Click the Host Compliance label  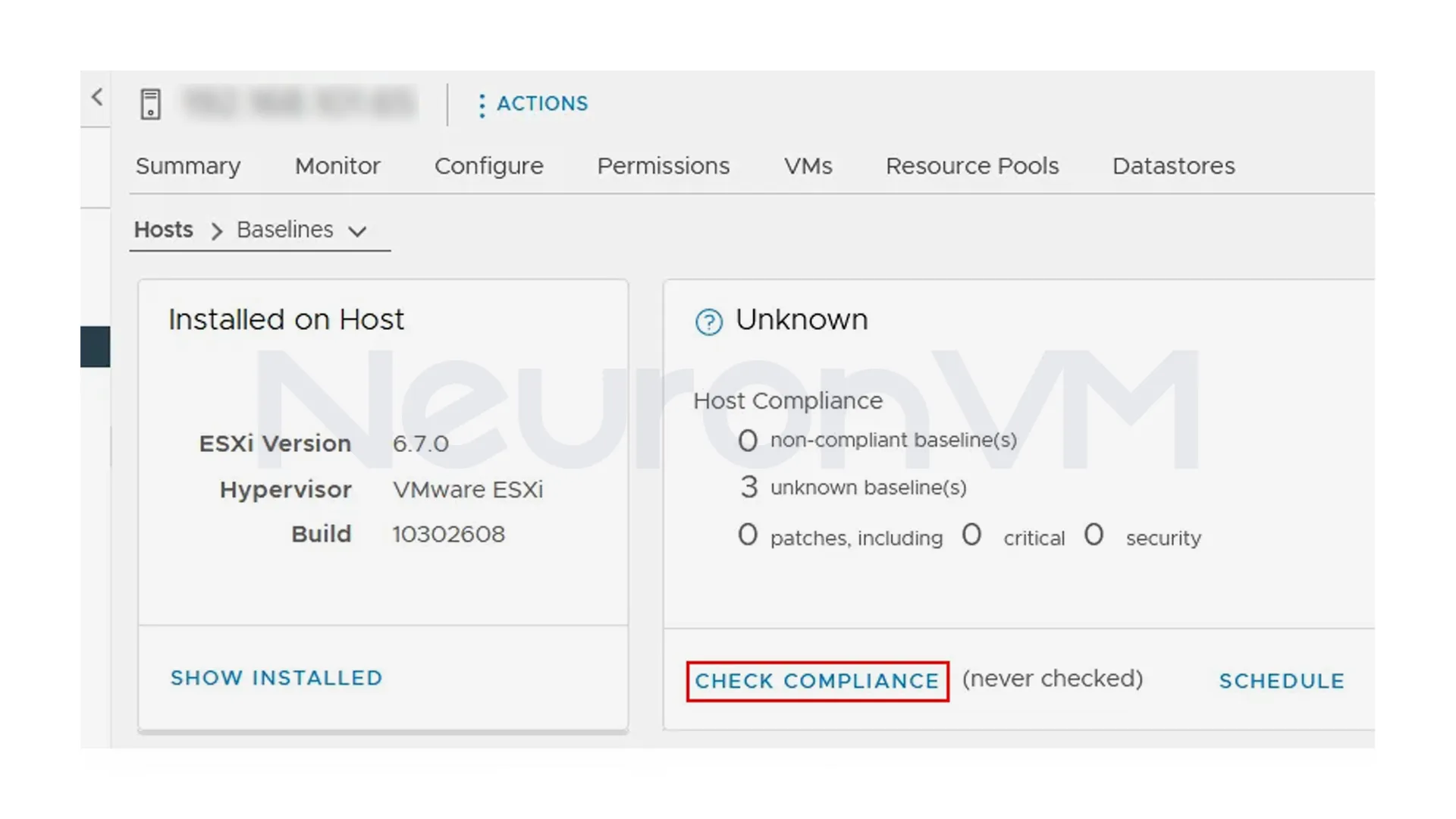[788, 401]
